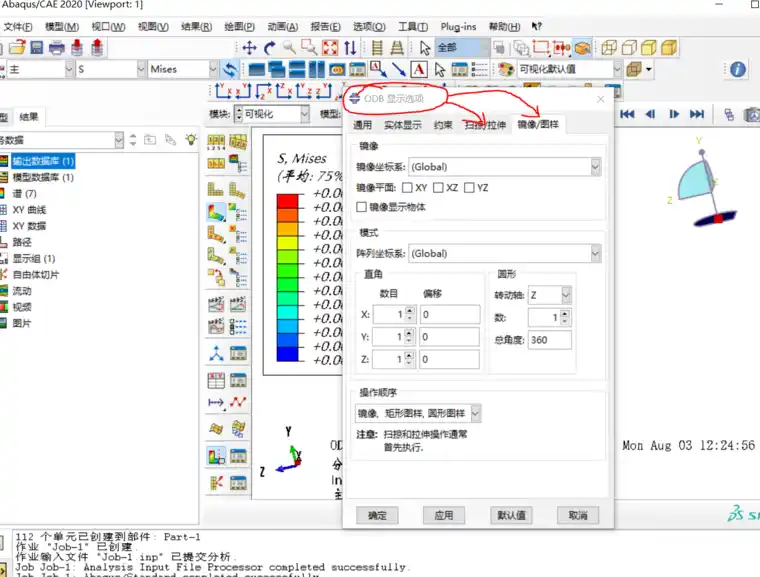Click the 默认值 button
760x577 pixels.
click(511, 515)
